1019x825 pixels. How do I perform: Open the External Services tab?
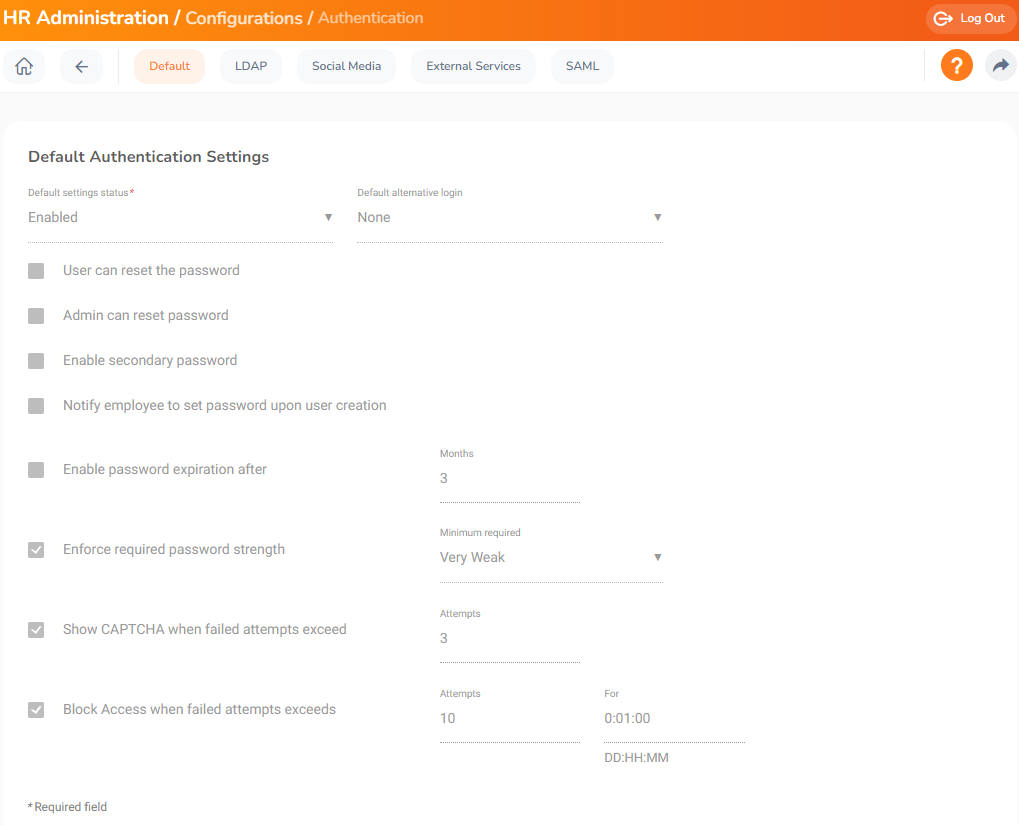tap(473, 66)
